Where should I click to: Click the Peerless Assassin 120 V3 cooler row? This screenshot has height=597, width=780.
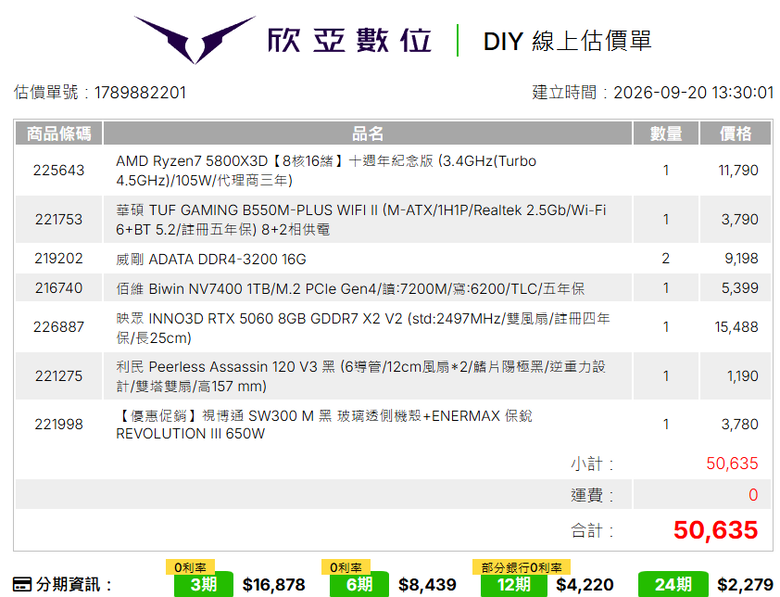tap(393, 376)
